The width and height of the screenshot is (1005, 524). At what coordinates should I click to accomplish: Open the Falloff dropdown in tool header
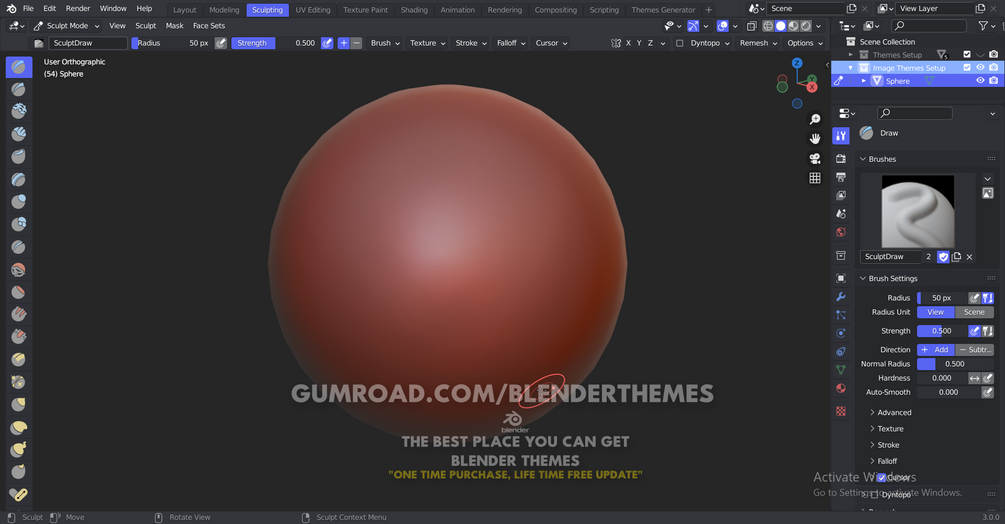511,43
